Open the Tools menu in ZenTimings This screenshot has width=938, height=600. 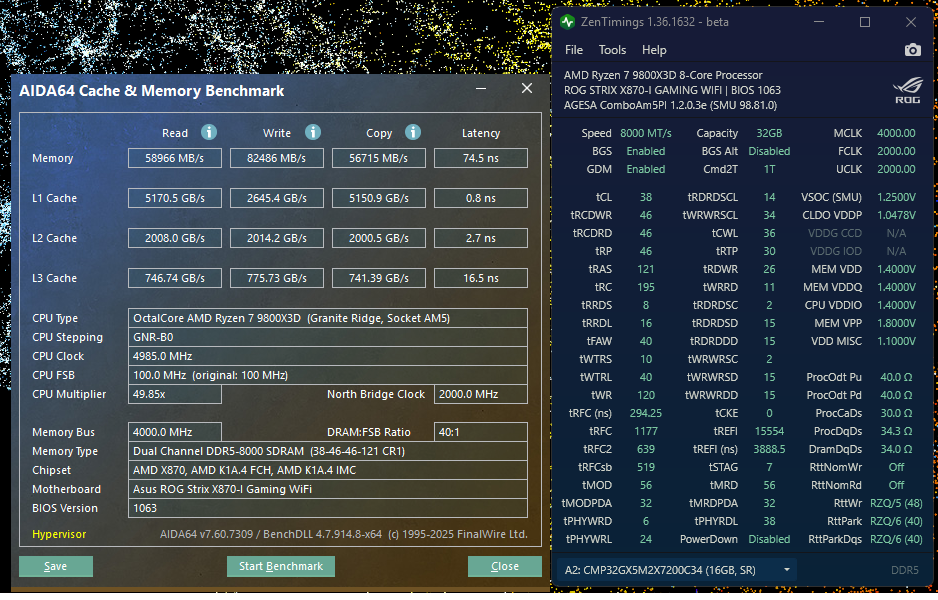[x=612, y=50]
